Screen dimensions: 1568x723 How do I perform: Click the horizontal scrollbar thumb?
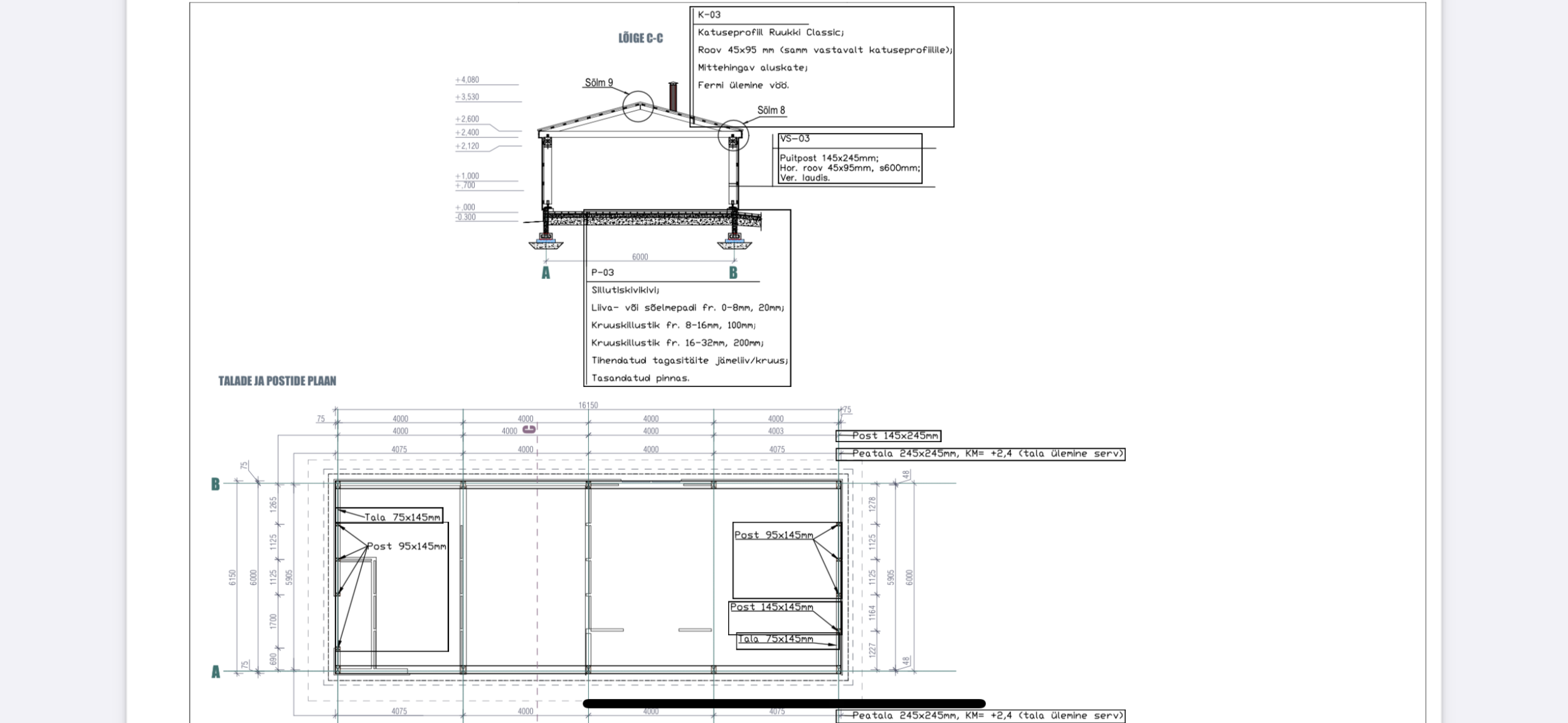pos(784,704)
